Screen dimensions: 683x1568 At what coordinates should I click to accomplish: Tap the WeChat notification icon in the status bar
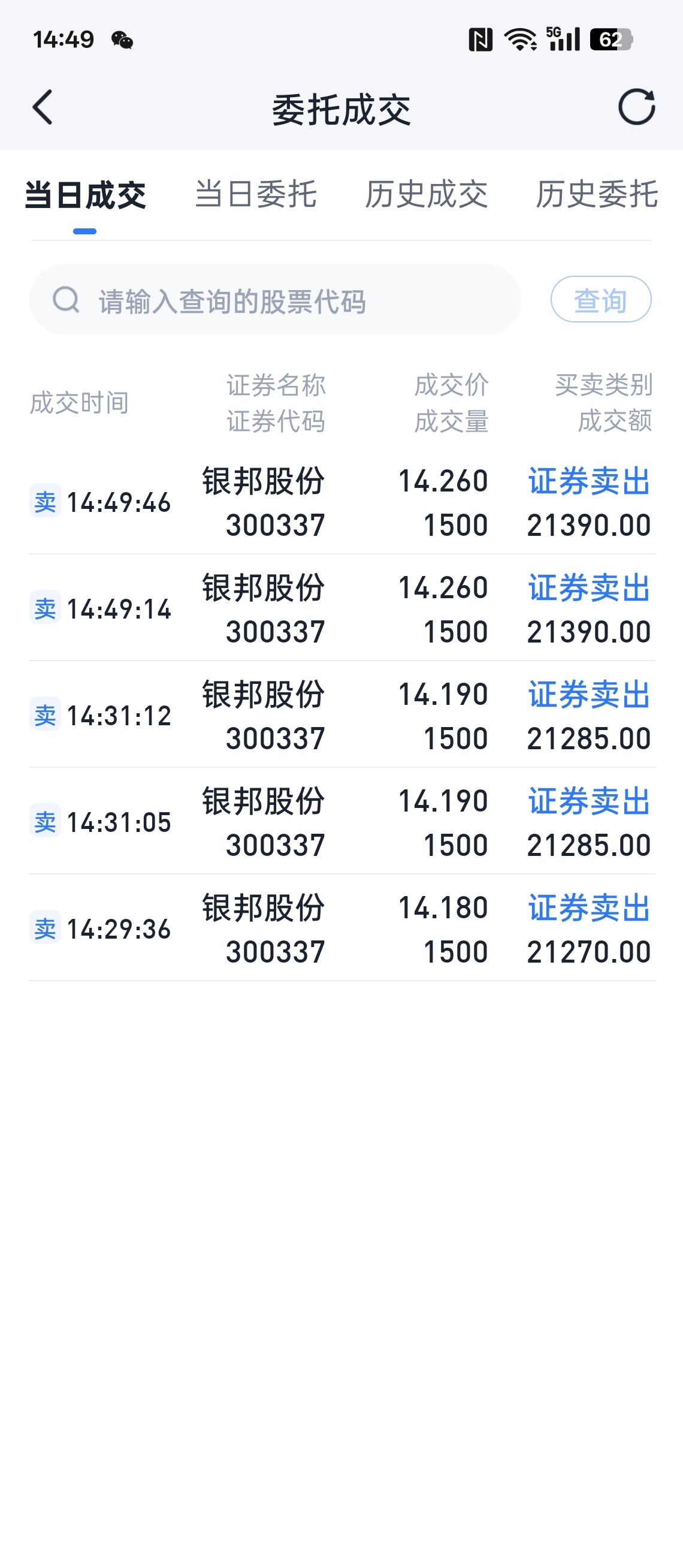tap(122, 40)
